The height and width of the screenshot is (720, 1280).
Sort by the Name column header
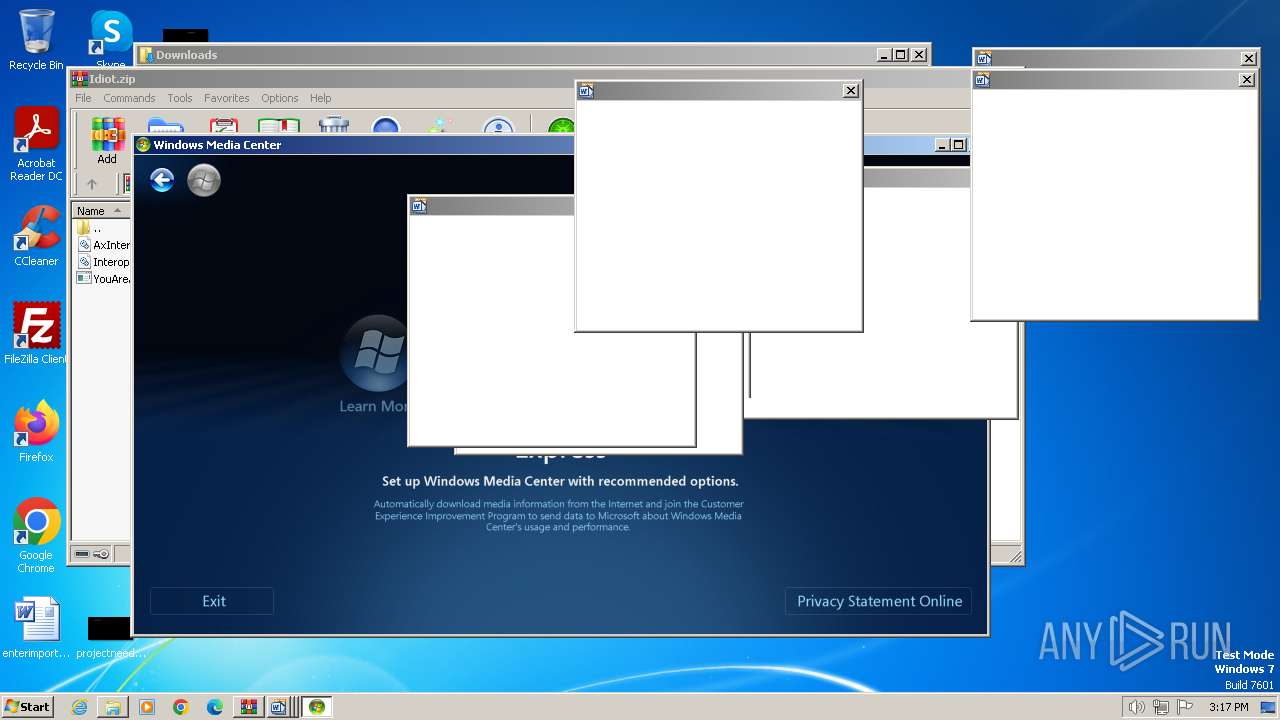point(101,211)
